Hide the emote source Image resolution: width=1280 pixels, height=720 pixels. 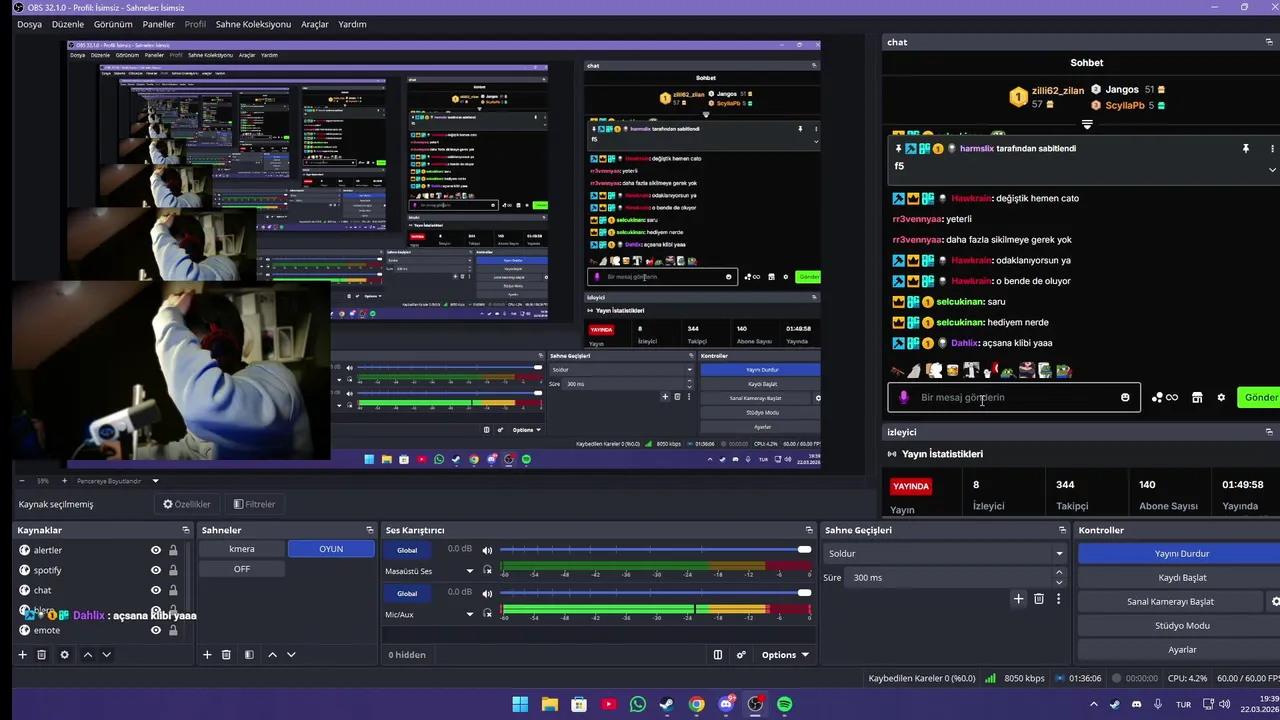pos(156,630)
